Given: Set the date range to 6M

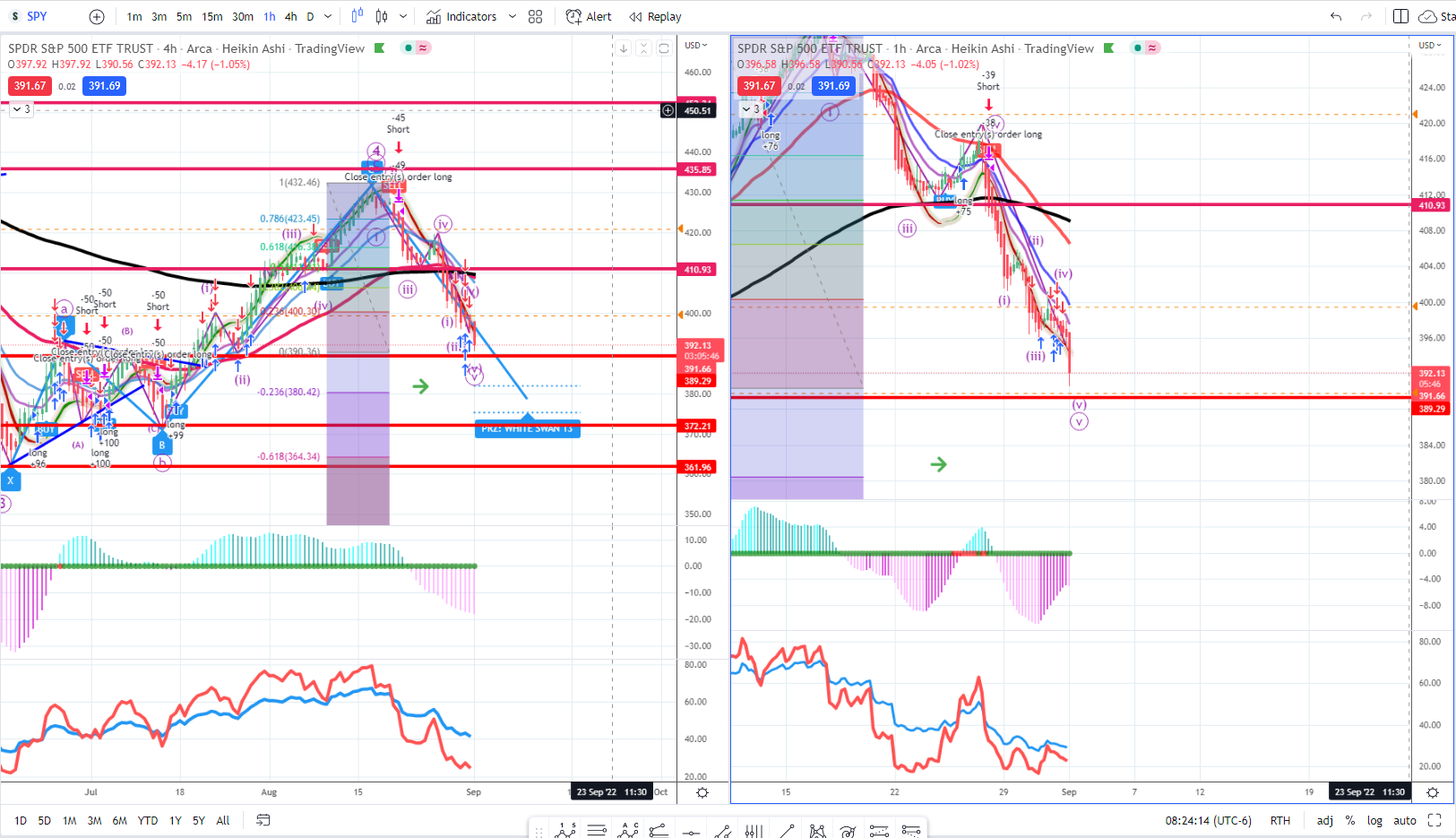Looking at the screenshot, I should (119, 820).
